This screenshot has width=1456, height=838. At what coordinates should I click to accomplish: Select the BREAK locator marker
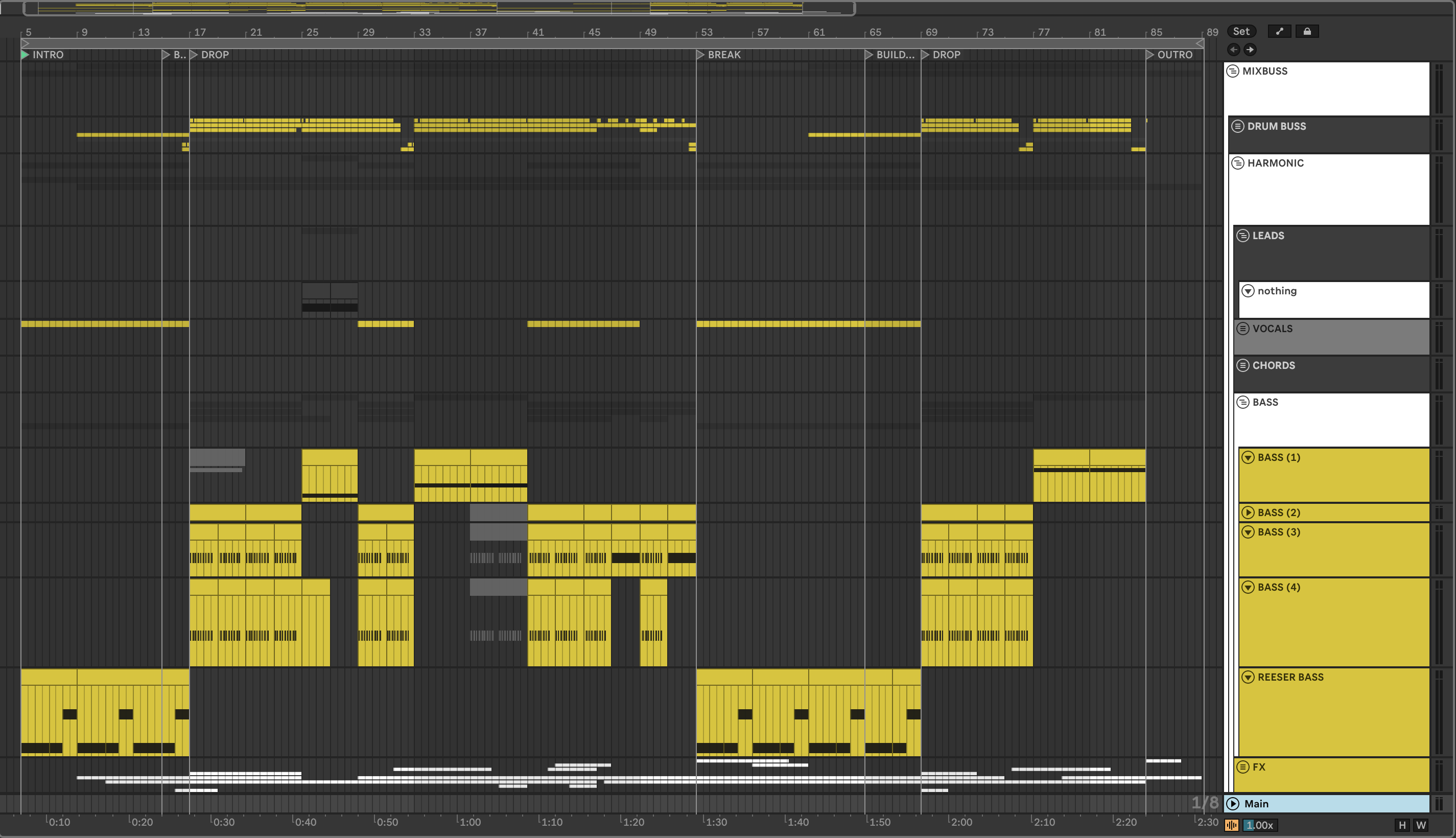pyautogui.click(x=700, y=55)
